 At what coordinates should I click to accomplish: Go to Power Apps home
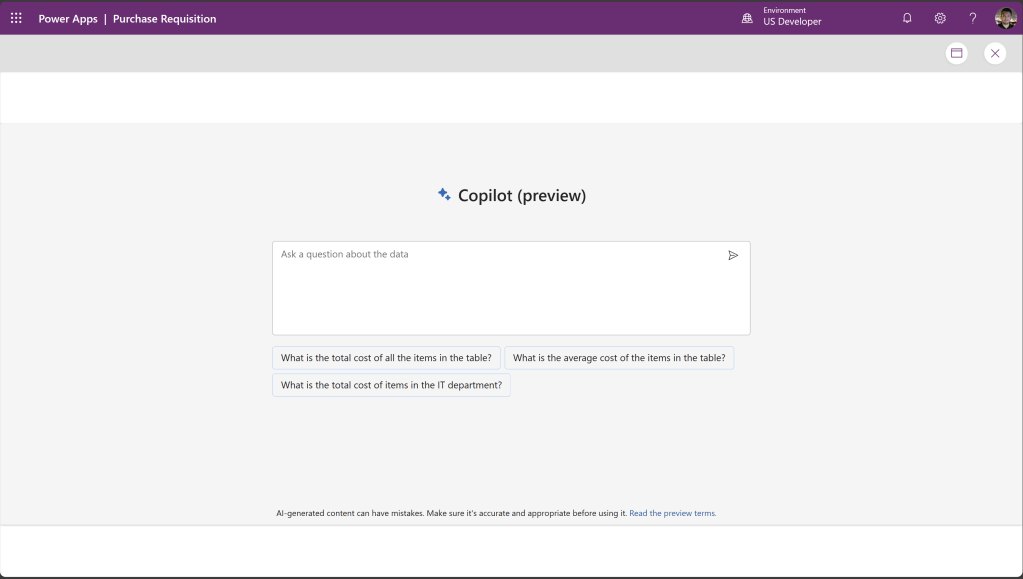68,19
